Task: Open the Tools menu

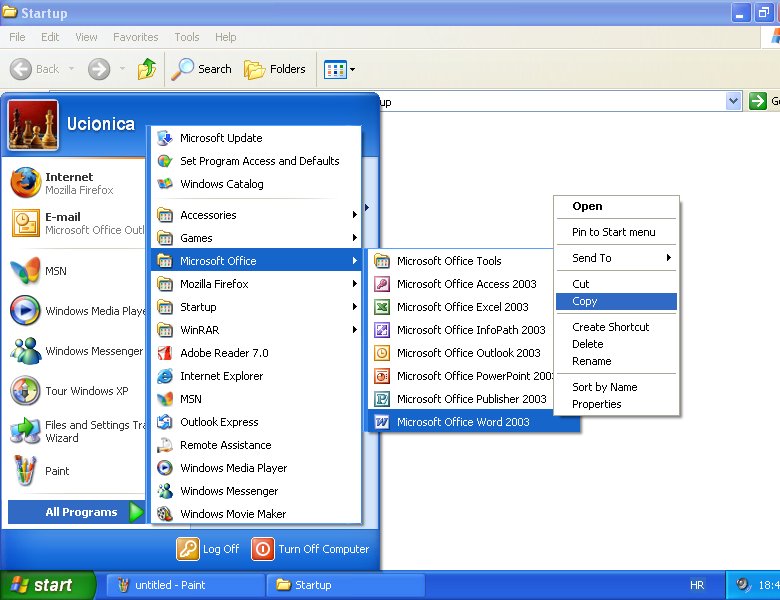Action: (187, 37)
